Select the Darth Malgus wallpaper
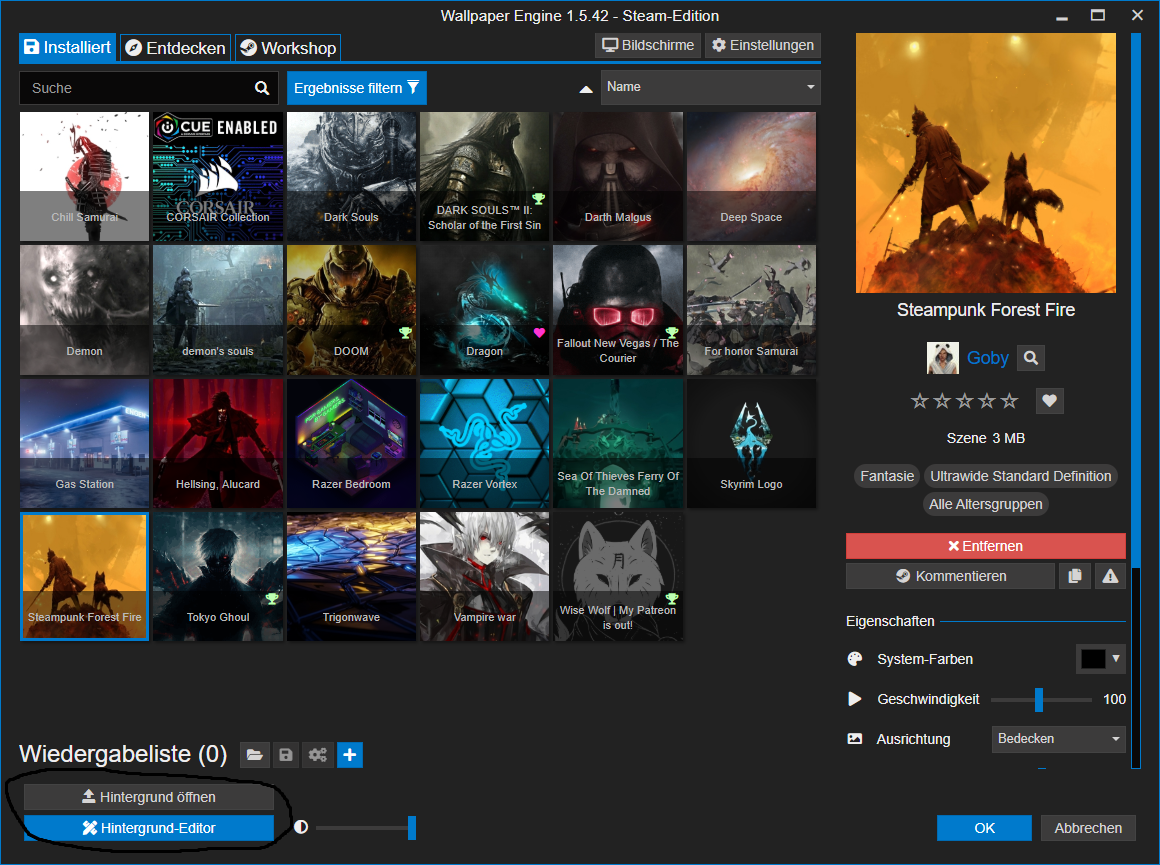This screenshot has height=865, width=1160. (618, 176)
